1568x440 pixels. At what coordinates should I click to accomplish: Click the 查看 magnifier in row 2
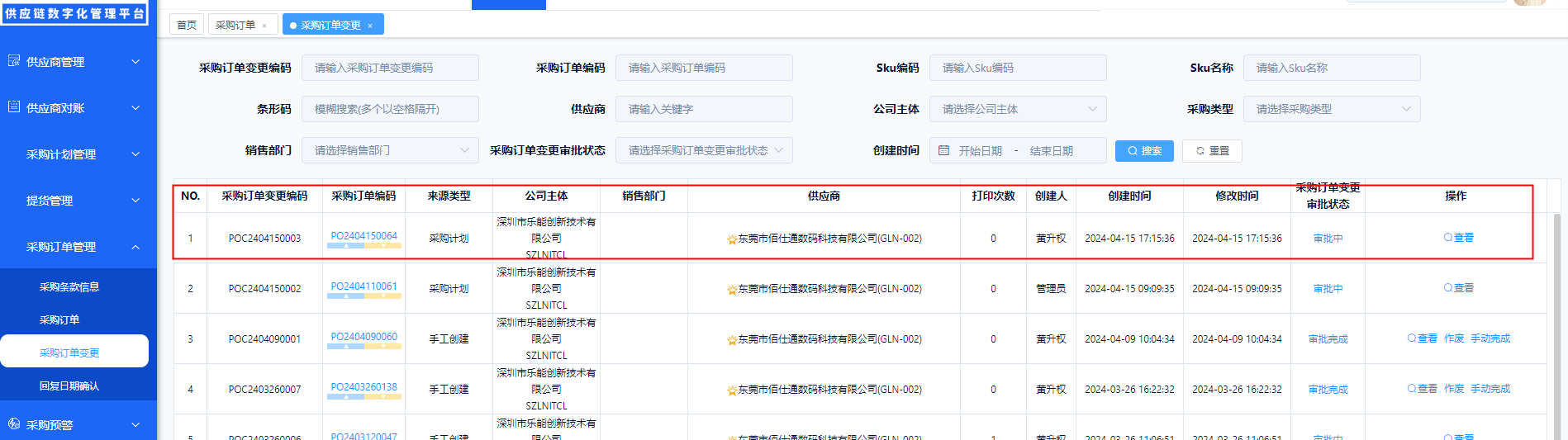1448,288
